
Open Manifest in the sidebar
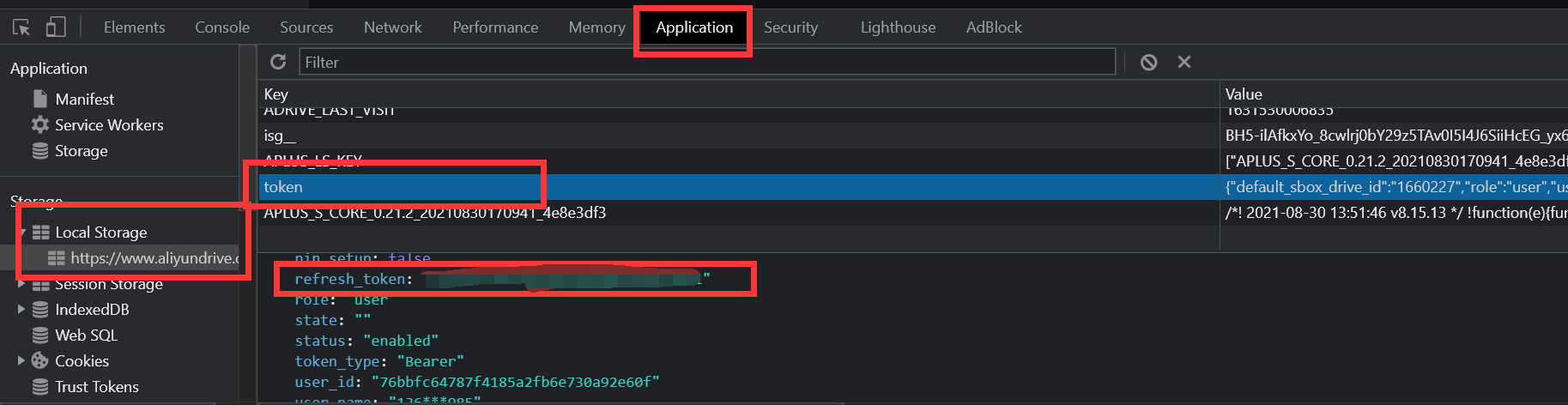click(x=85, y=100)
